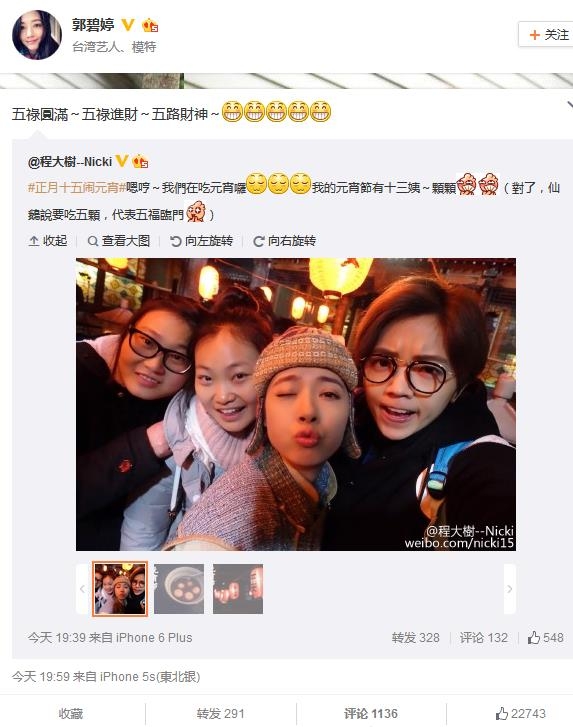Open the #正月十五闹元宵# hashtag topic
This screenshot has width=573, height=727.
(77, 188)
